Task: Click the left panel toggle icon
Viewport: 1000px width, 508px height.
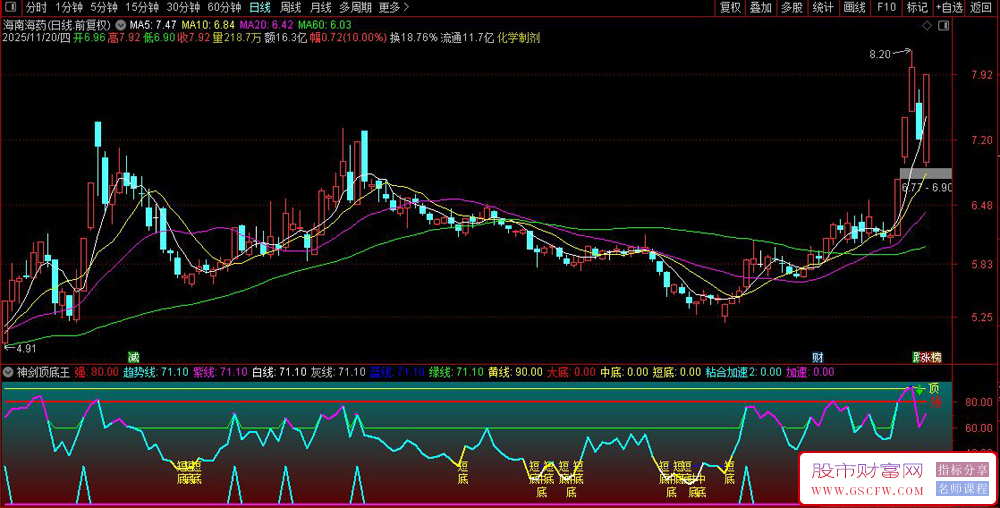Action: pyautogui.click(x=9, y=7)
